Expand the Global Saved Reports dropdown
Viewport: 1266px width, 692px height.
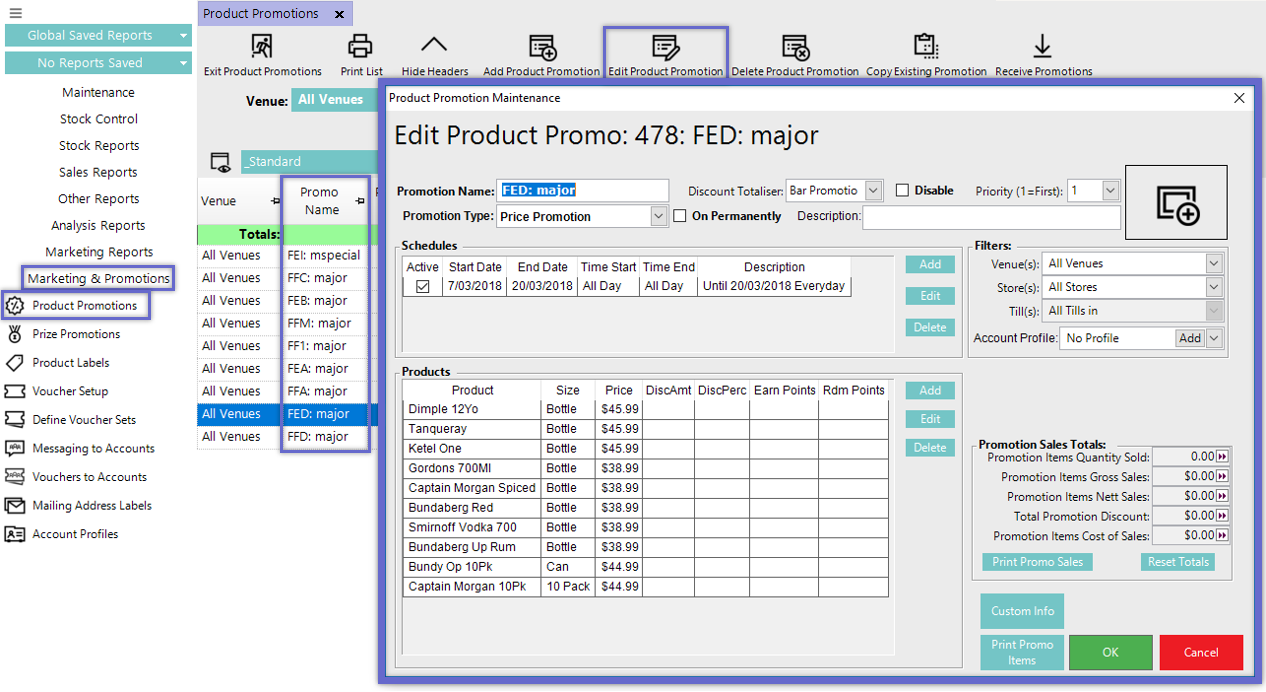tap(184, 36)
